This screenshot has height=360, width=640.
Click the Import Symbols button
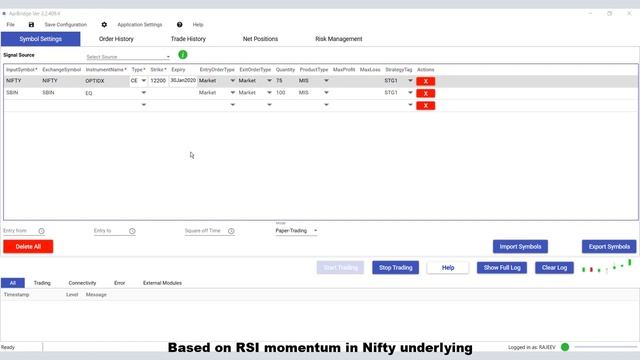point(520,247)
